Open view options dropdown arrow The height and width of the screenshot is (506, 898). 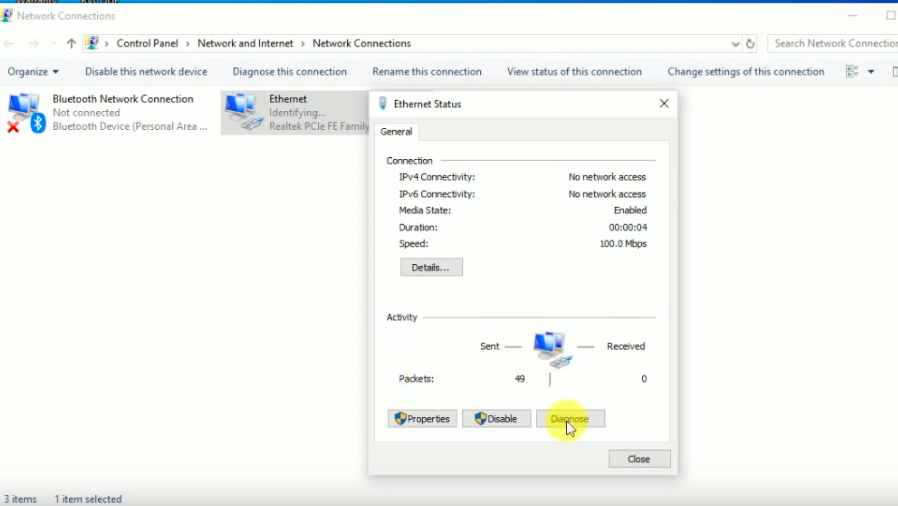tap(871, 72)
